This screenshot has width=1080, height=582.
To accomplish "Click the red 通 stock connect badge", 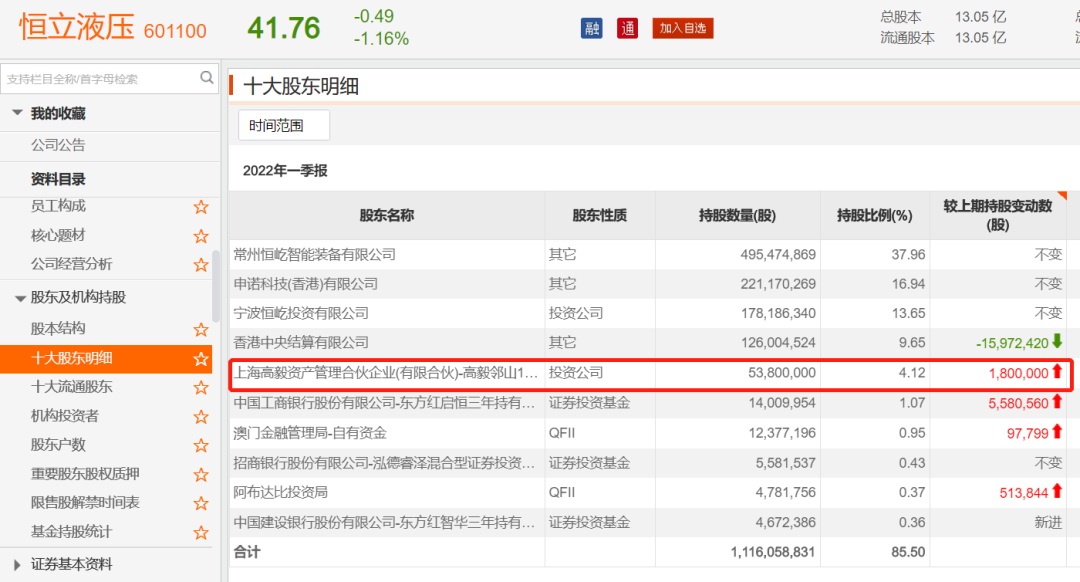I will click(x=627, y=28).
